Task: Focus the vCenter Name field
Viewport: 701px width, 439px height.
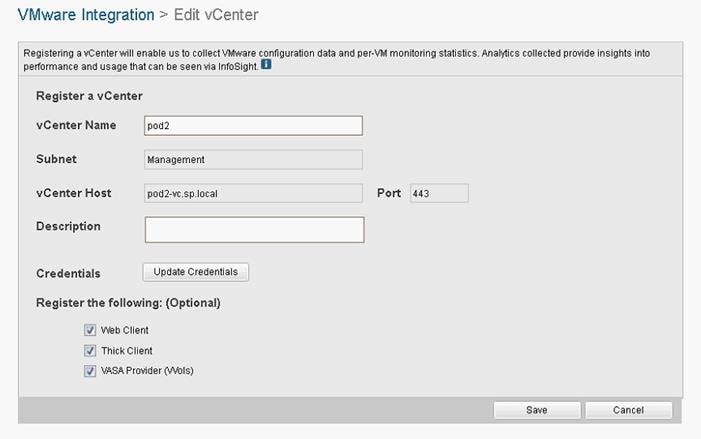Action: pyautogui.click(x=253, y=126)
